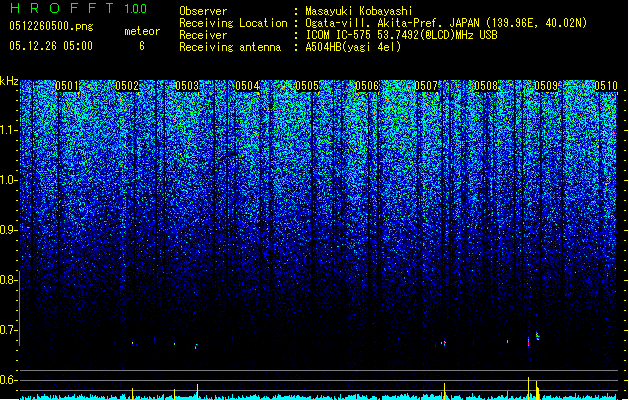Click the 0504 time marker

tap(248, 86)
